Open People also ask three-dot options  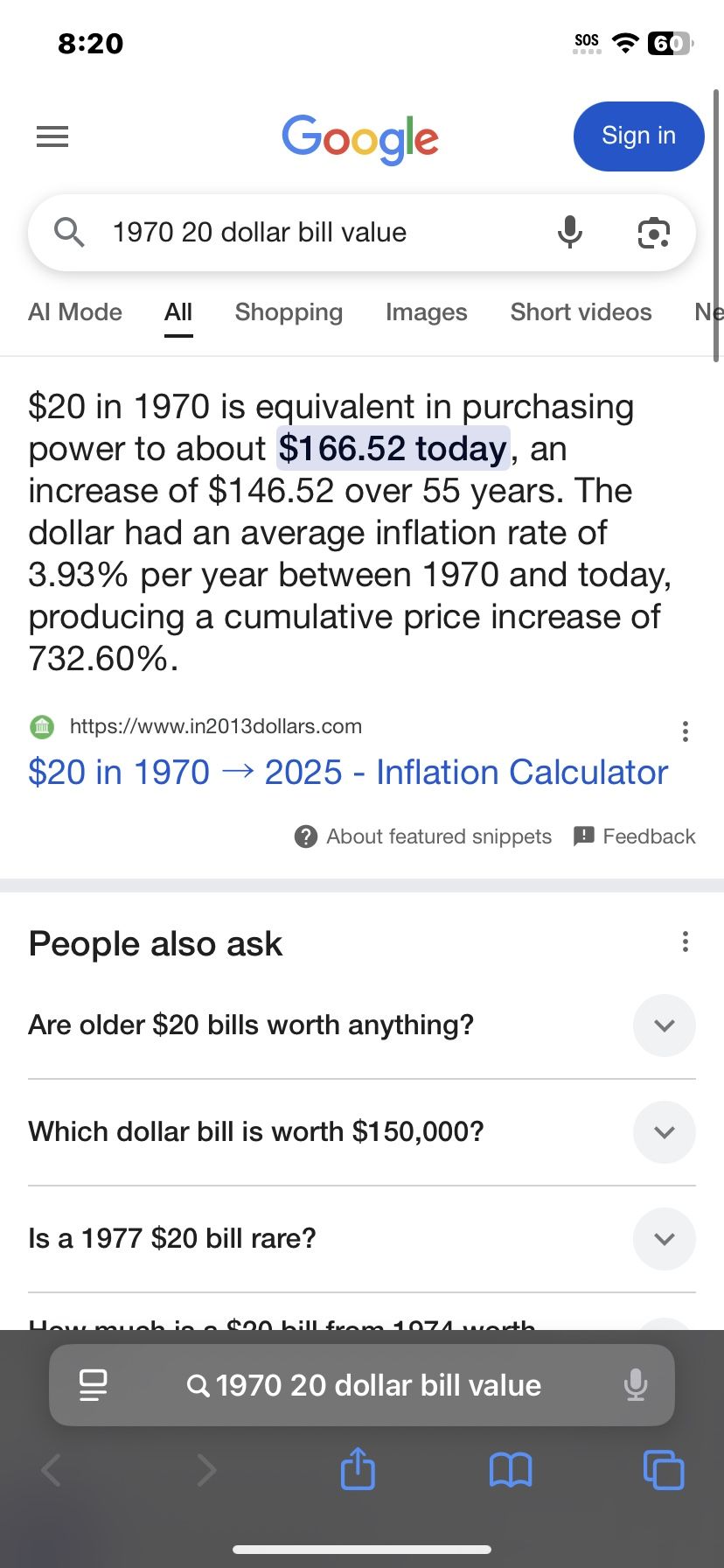[x=686, y=941]
